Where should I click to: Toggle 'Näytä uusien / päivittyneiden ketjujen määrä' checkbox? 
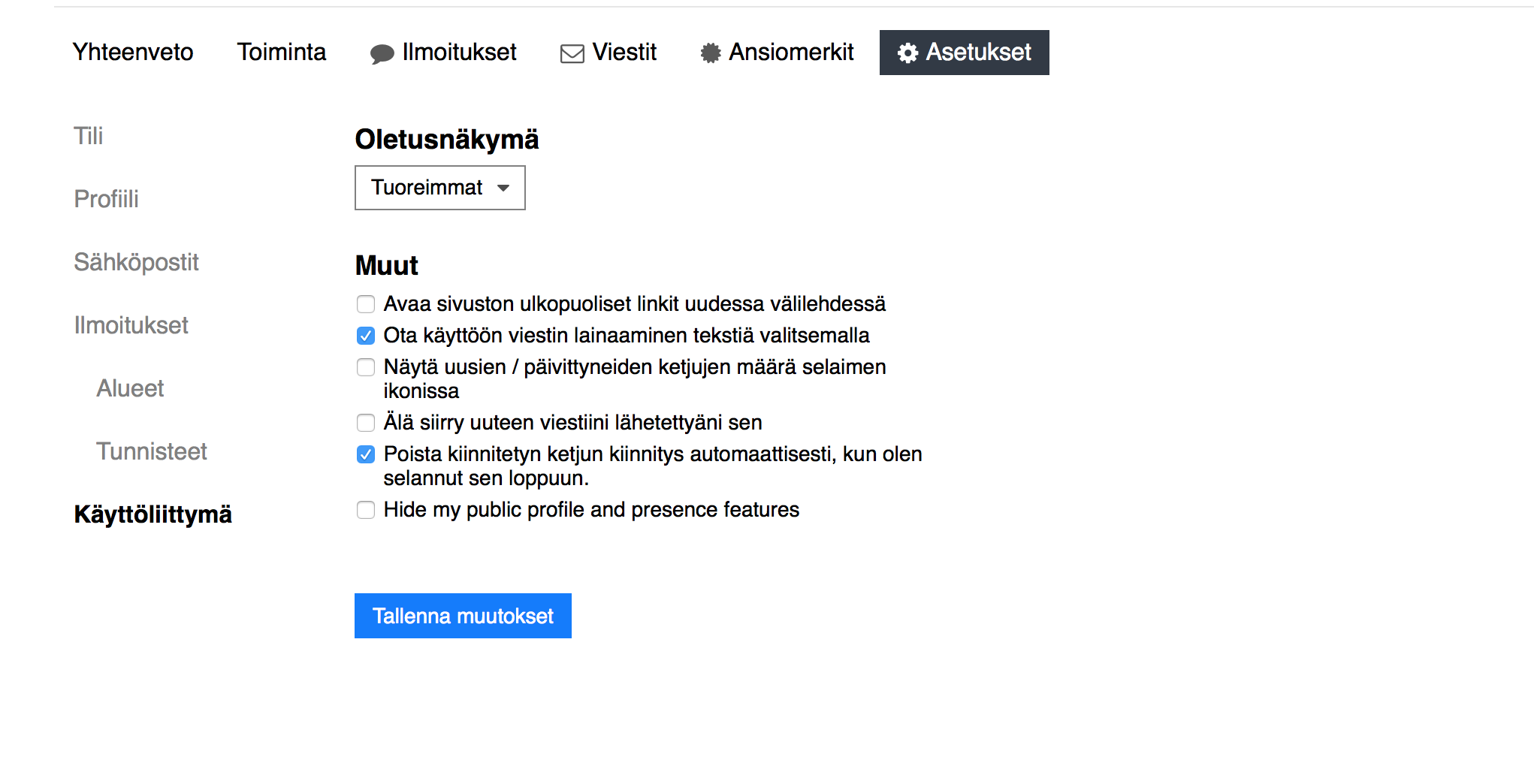(x=366, y=367)
